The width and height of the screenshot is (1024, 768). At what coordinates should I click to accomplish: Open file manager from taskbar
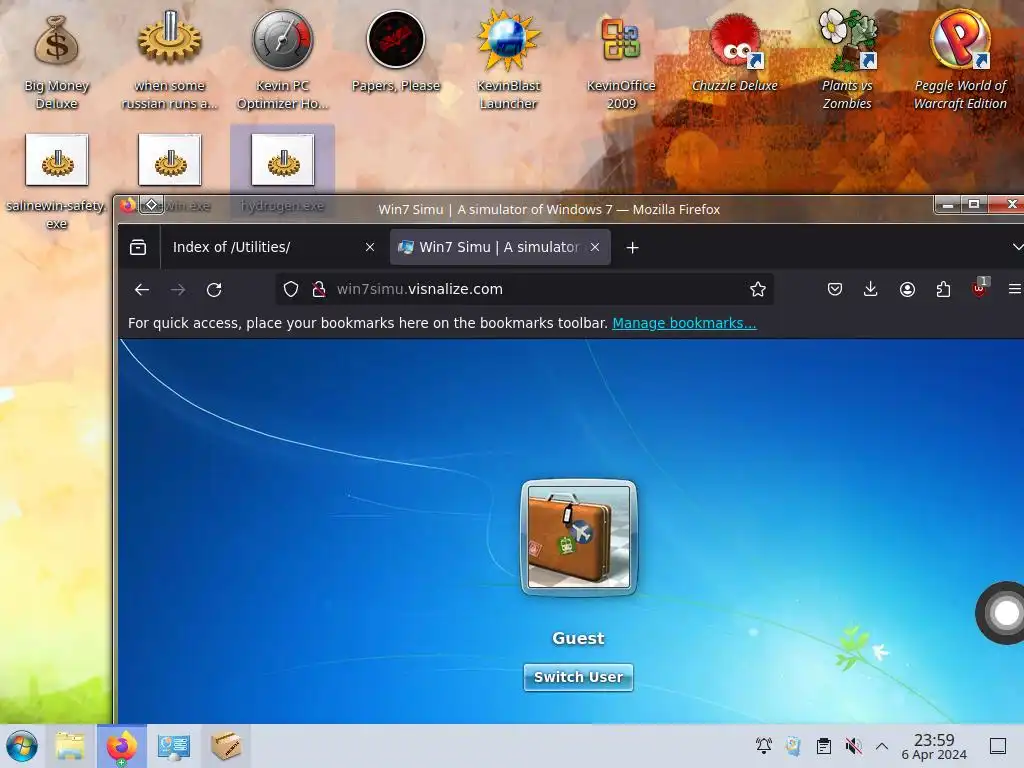(x=70, y=746)
